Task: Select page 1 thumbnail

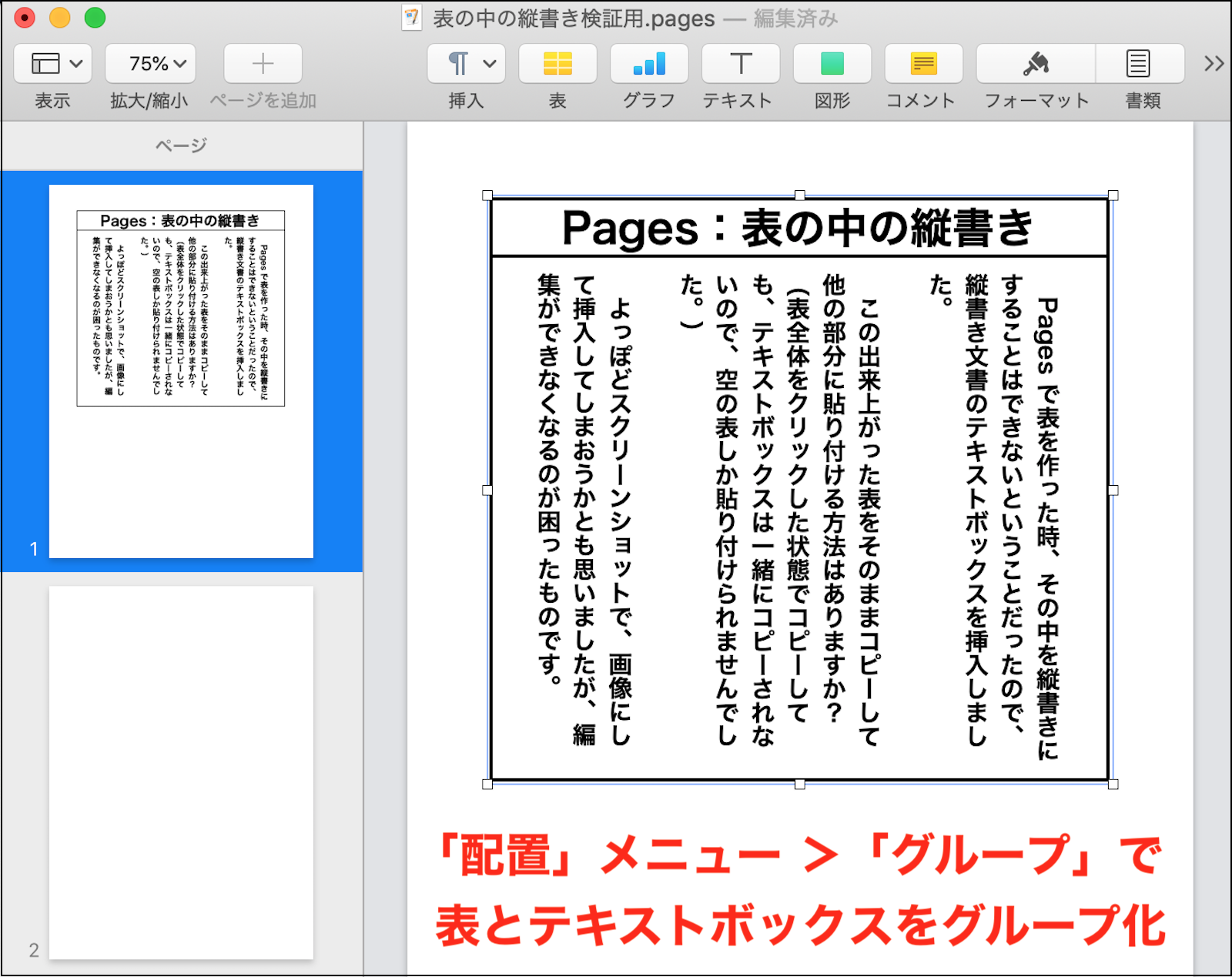Action: click(x=181, y=371)
